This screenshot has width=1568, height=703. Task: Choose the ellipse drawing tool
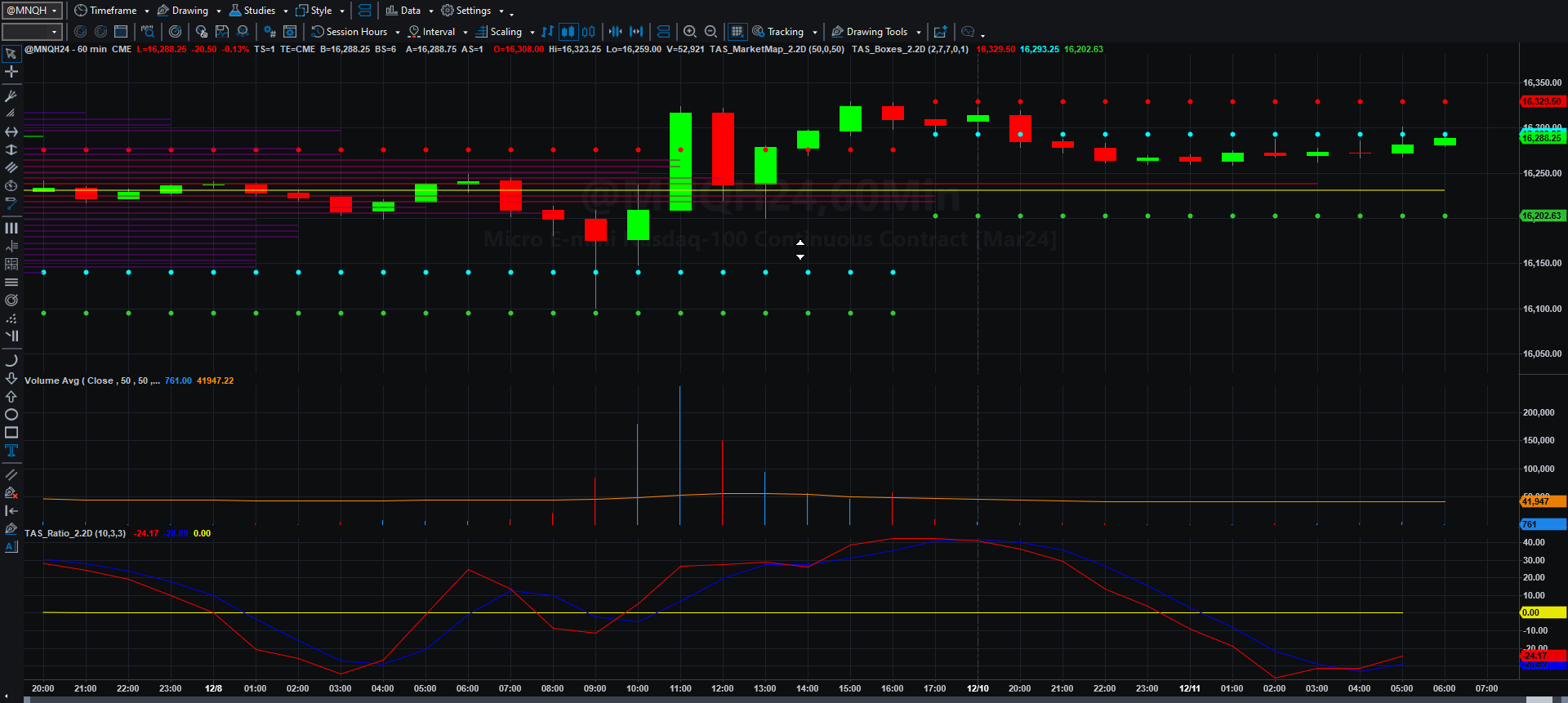tap(11, 415)
